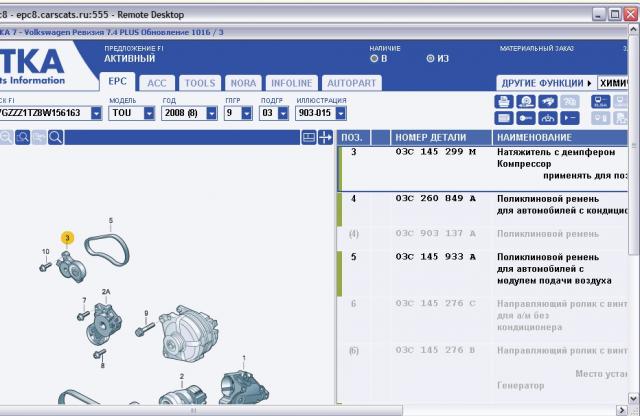The height and width of the screenshot is (416, 640).
Task: Click the vertical scrollbar down arrow
Action: 633,398
